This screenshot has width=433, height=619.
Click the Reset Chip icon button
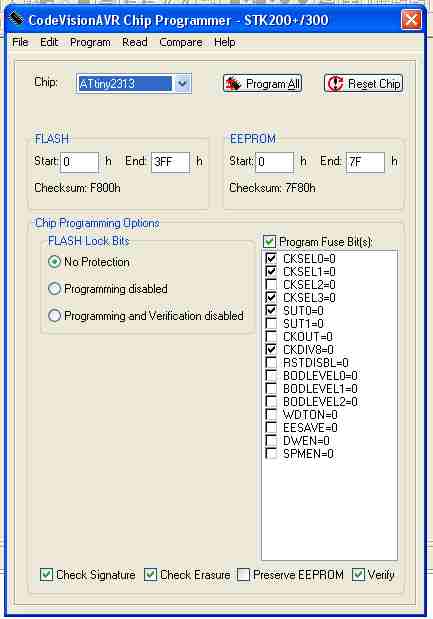pyautogui.click(x=363, y=84)
